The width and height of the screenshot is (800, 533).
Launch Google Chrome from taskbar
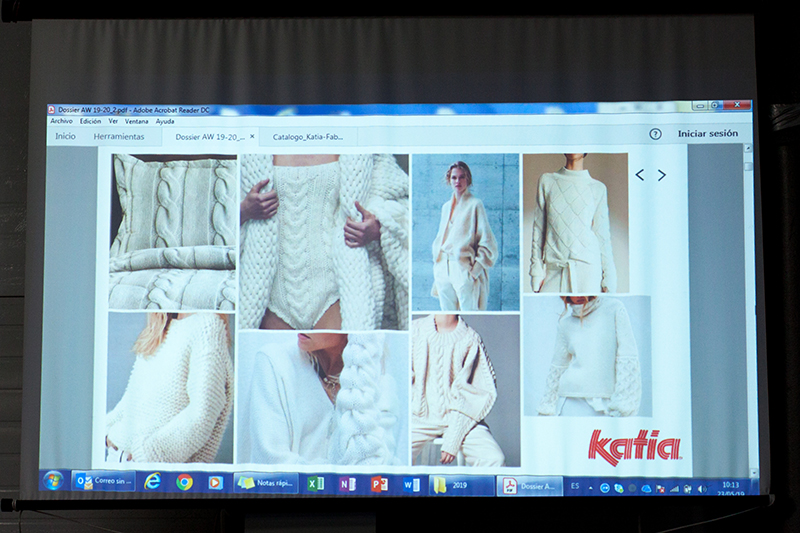(x=184, y=482)
